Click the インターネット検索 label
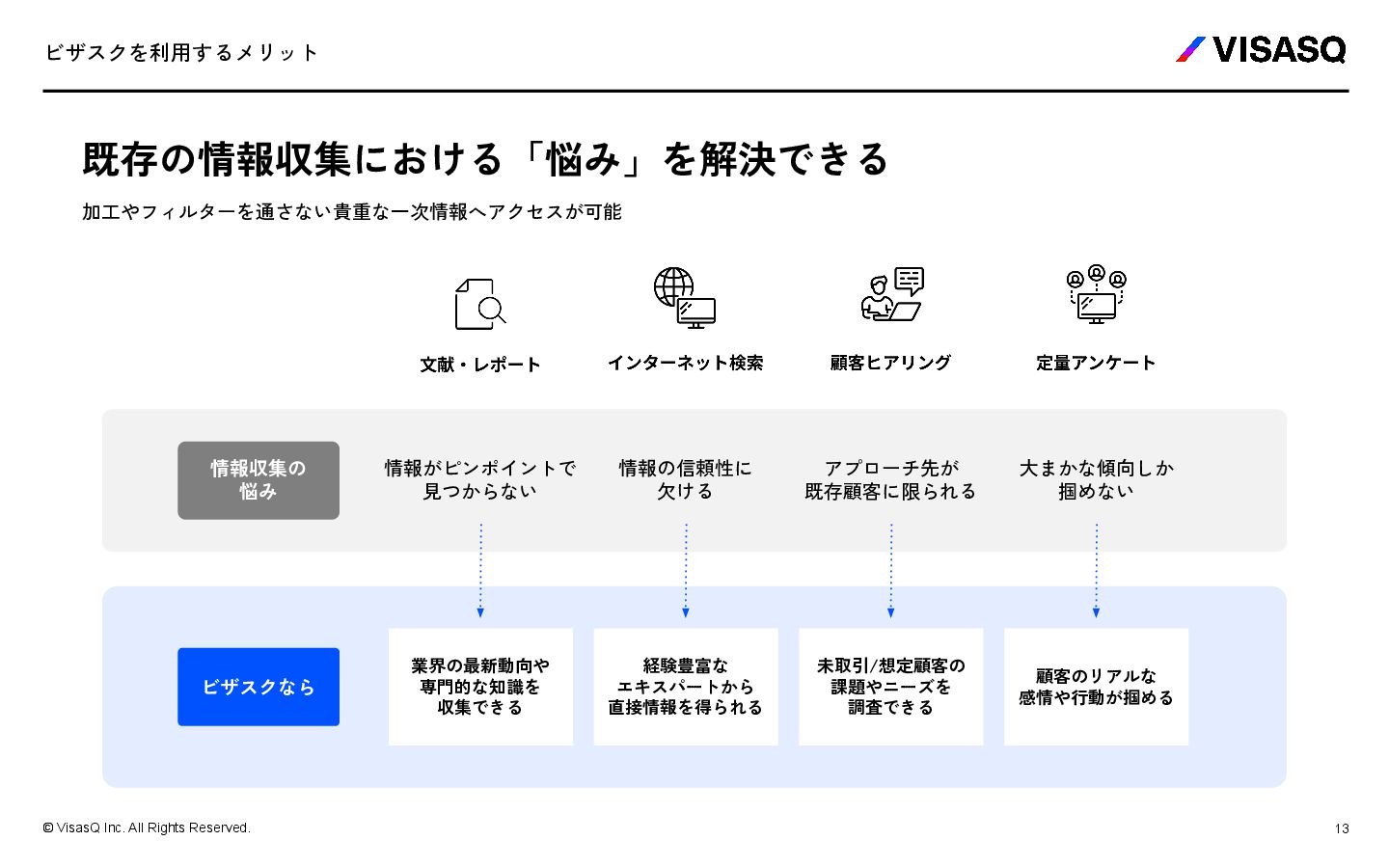Screen dimensions: 1389x868 click(686, 363)
